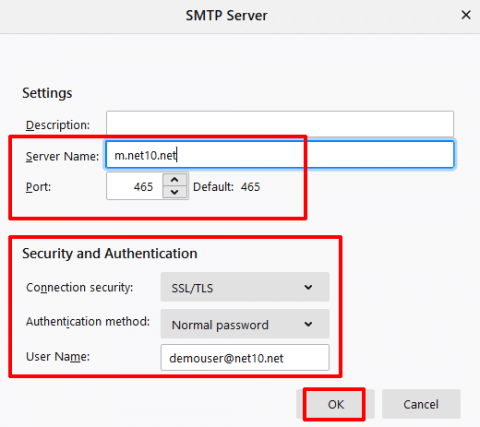Click inside the Port number box
The height and width of the screenshot is (427, 480).
coord(135,186)
